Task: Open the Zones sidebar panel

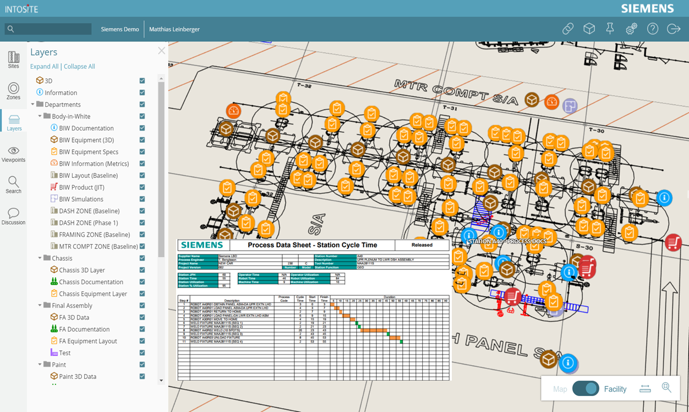Action: point(13,91)
